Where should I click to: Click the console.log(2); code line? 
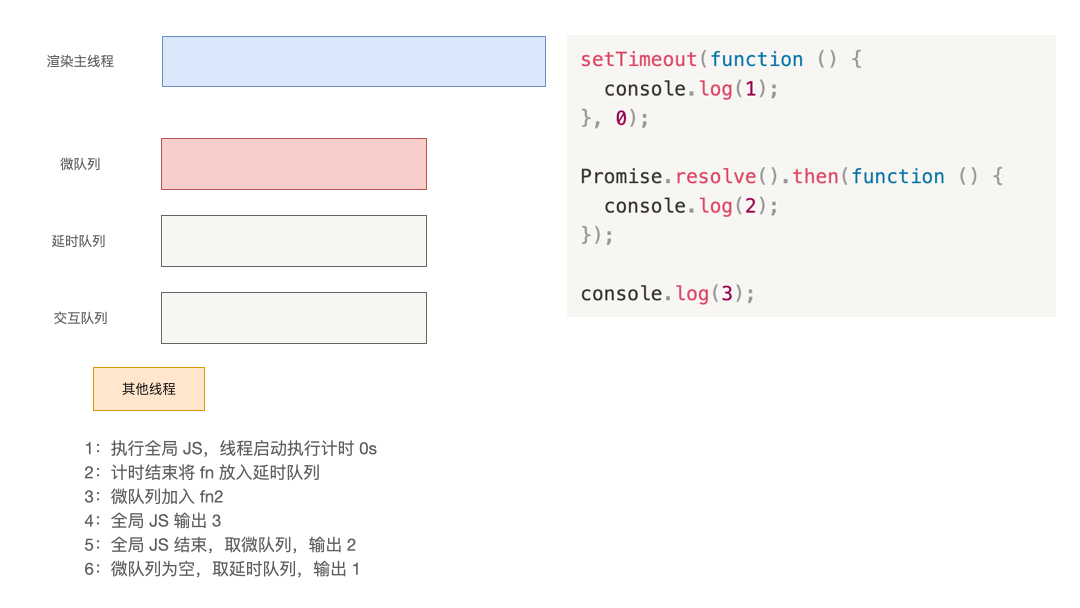coord(691,206)
